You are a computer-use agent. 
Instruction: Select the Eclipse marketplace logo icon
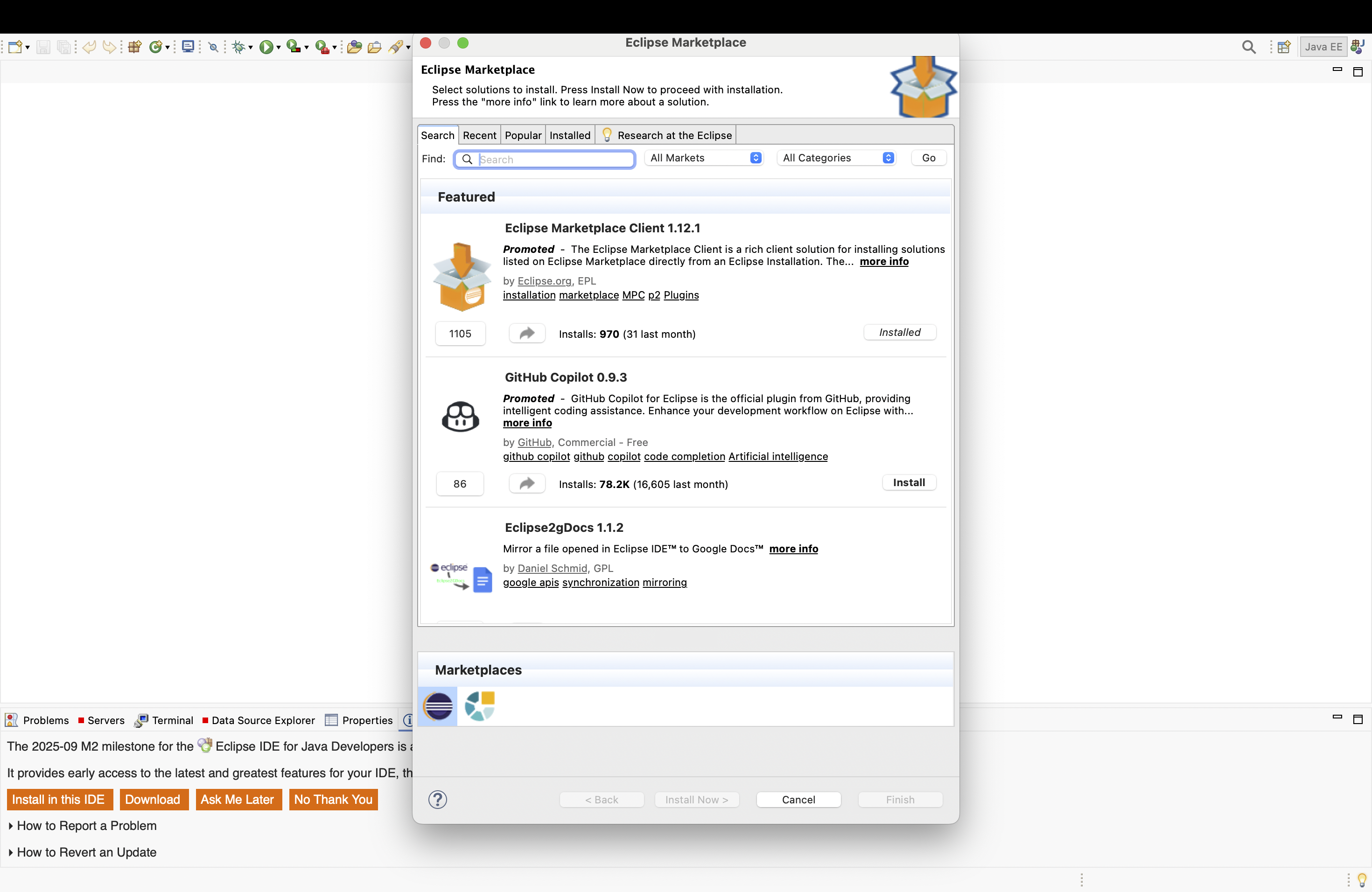point(438,706)
